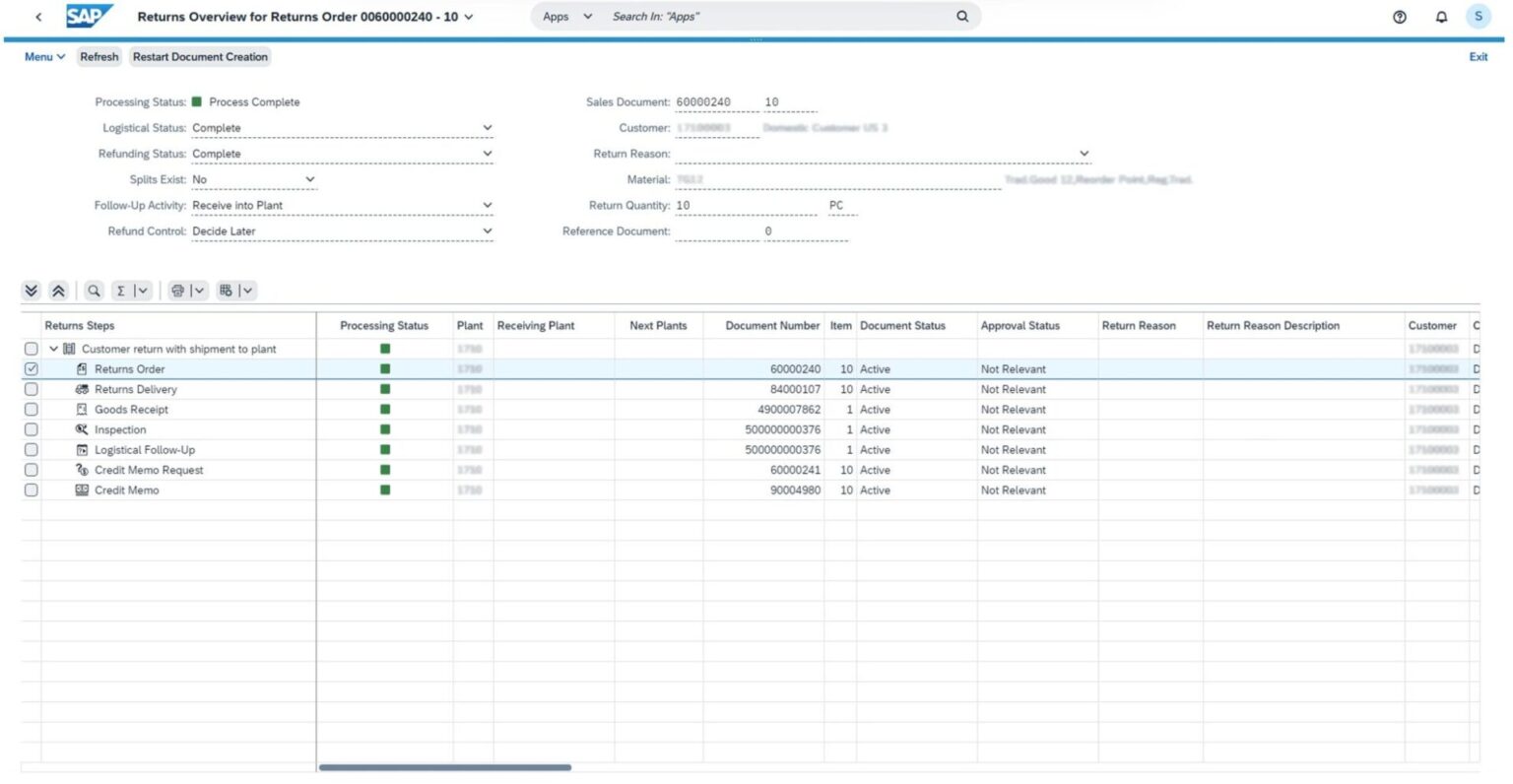
Task: Click the Sum (sigma) toolbar icon
Action: (121, 291)
